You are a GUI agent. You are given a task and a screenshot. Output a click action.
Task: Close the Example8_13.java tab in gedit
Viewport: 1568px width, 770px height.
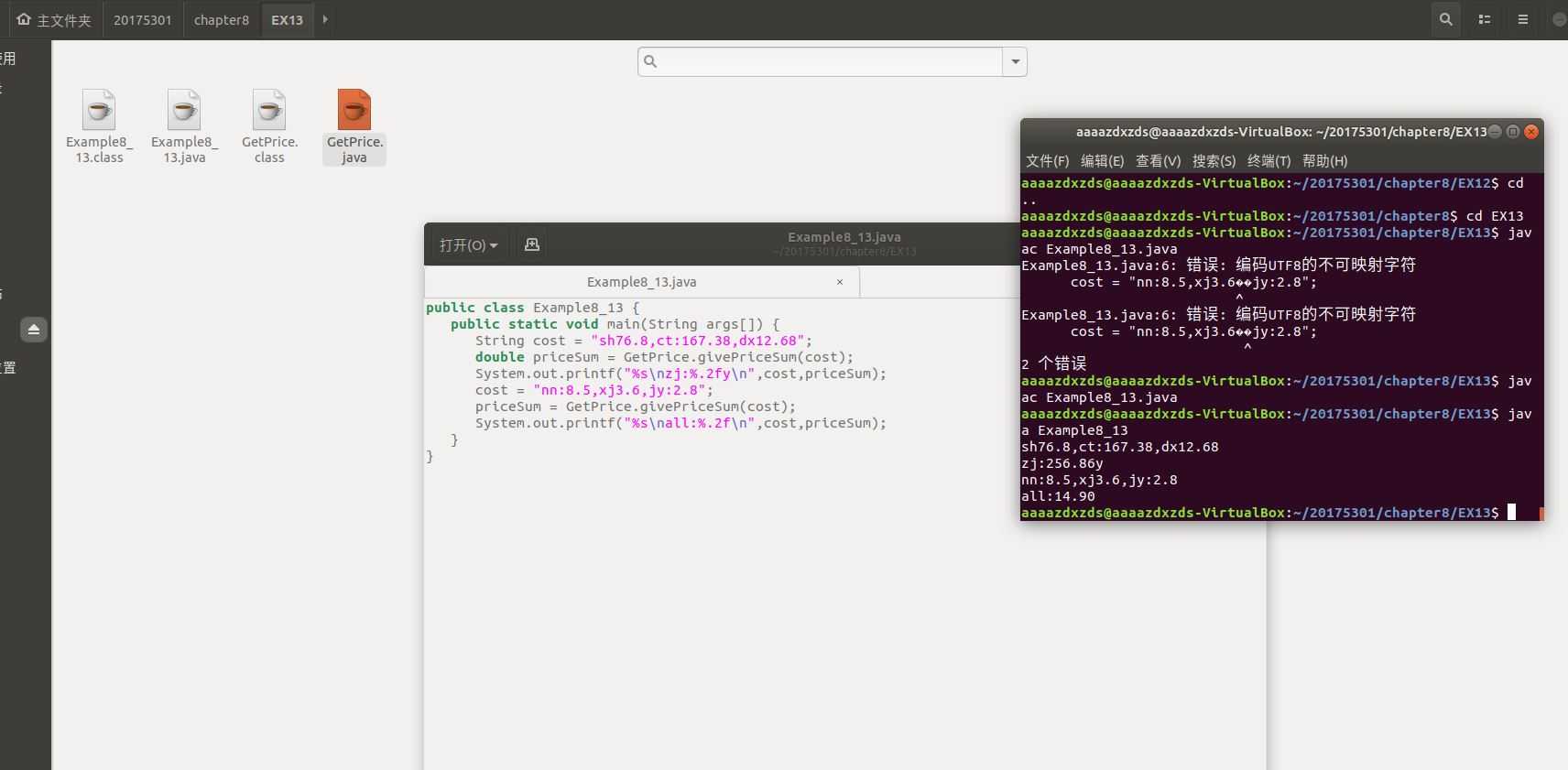[840, 282]
